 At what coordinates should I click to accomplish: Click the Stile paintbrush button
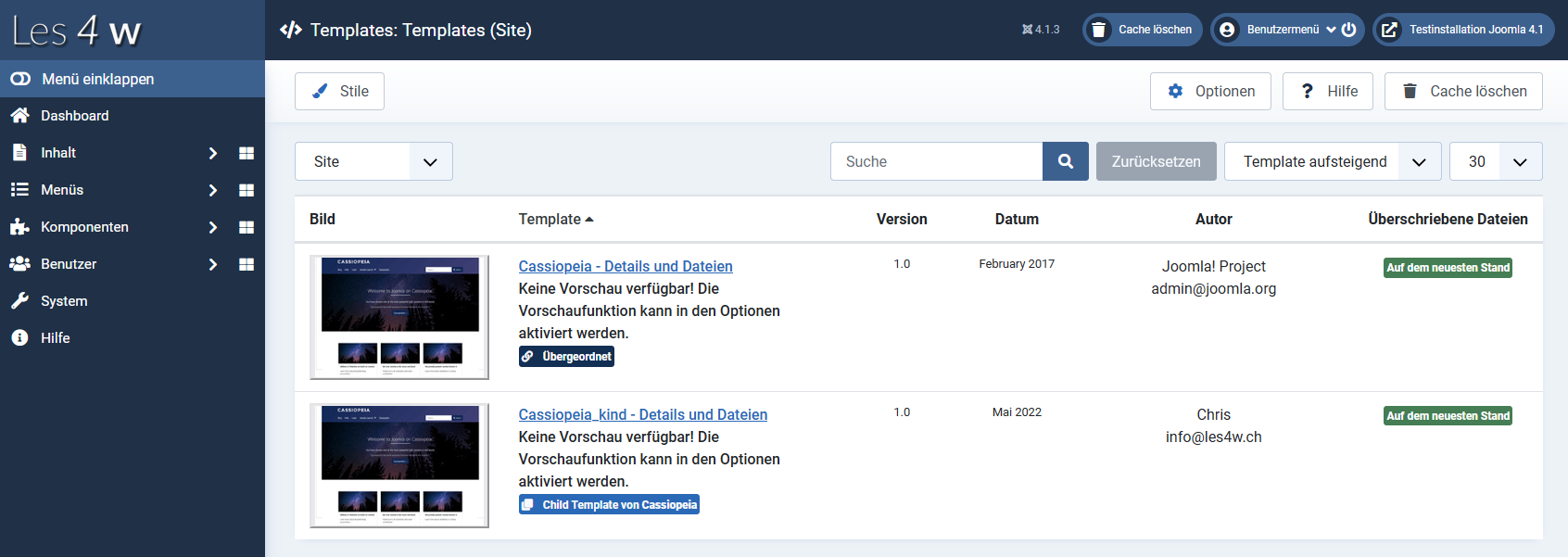pos(339,91)
